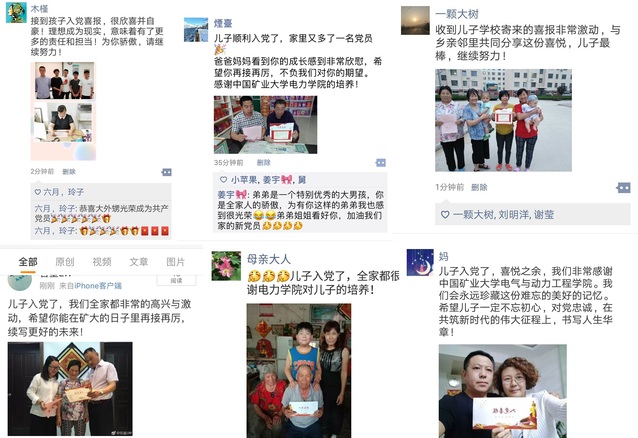Screen dimensions: 638x438
Task: Click 妈's night sky moon avatar
Action: point(420,263)
